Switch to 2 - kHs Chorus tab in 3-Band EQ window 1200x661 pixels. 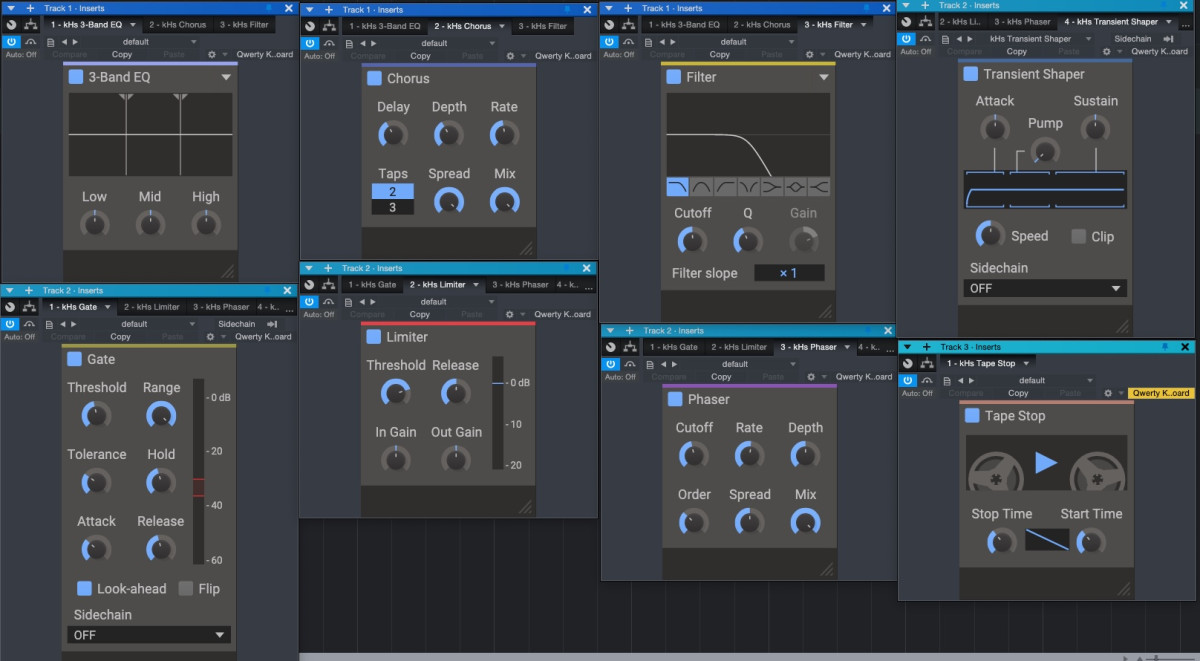(x=178, y=25)
